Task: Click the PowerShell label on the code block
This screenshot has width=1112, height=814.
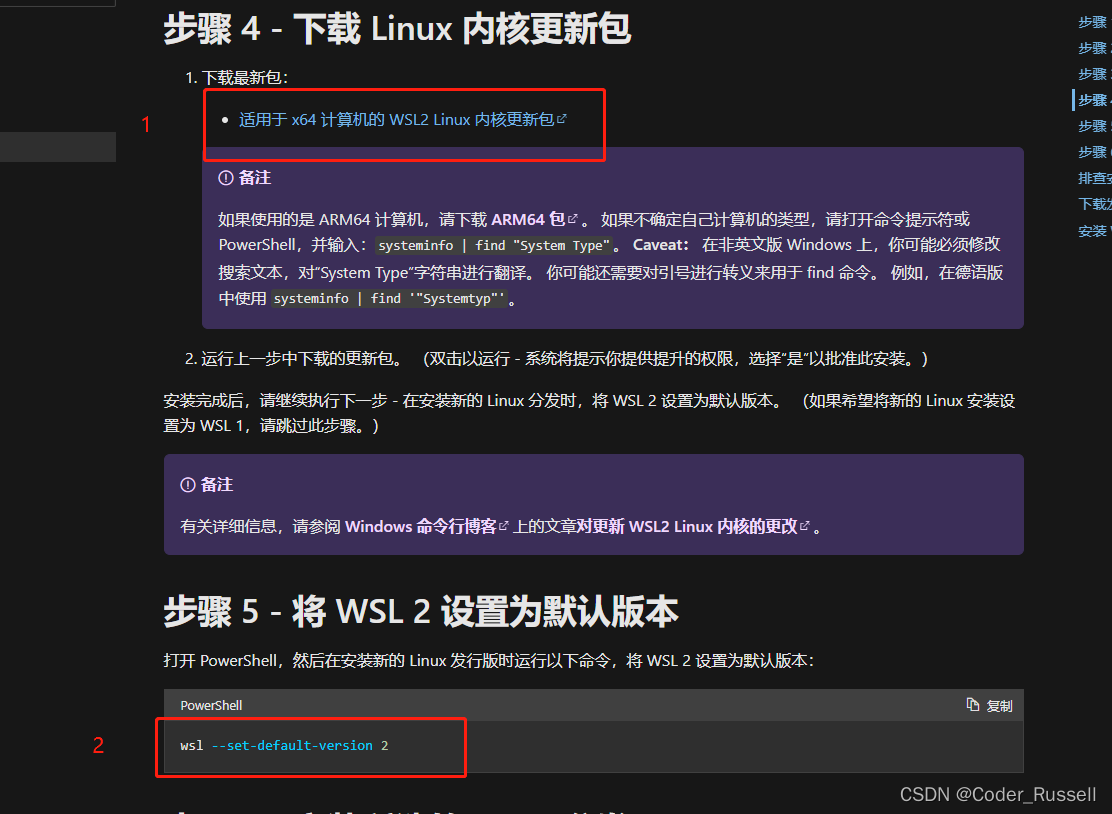Action: coord(211,706)
